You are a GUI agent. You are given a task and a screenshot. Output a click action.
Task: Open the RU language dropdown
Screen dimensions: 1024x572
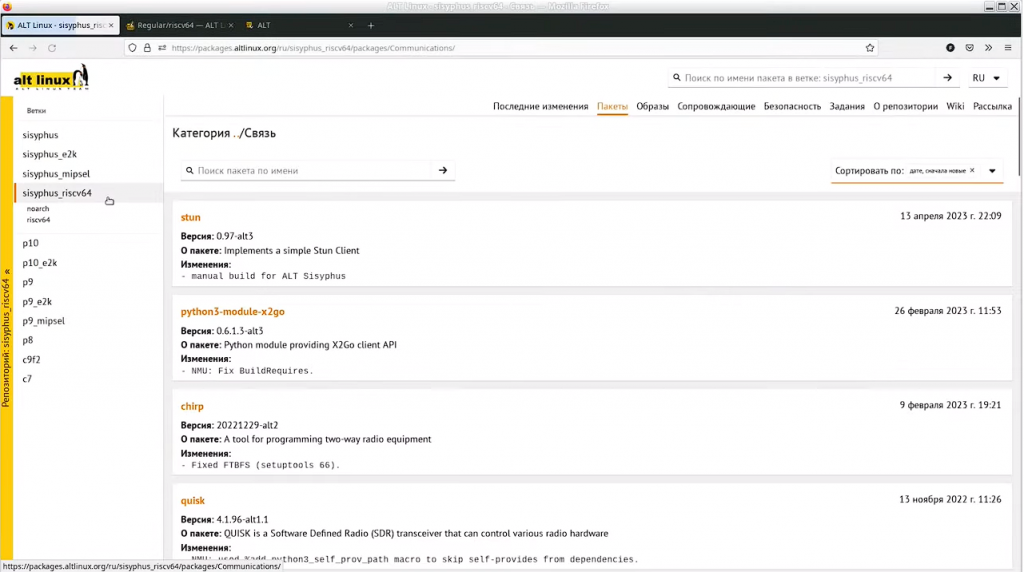pos(986,78)
